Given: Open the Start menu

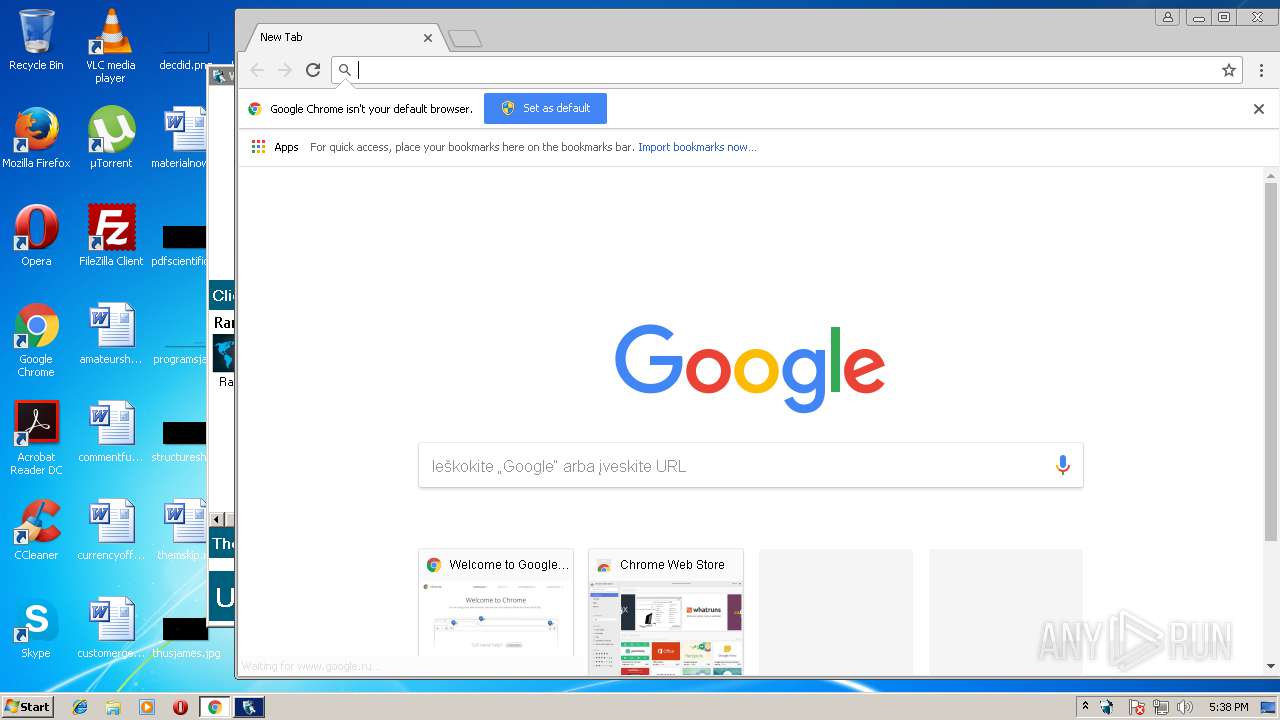Looking at the screenshot, I should pos(27,706).
